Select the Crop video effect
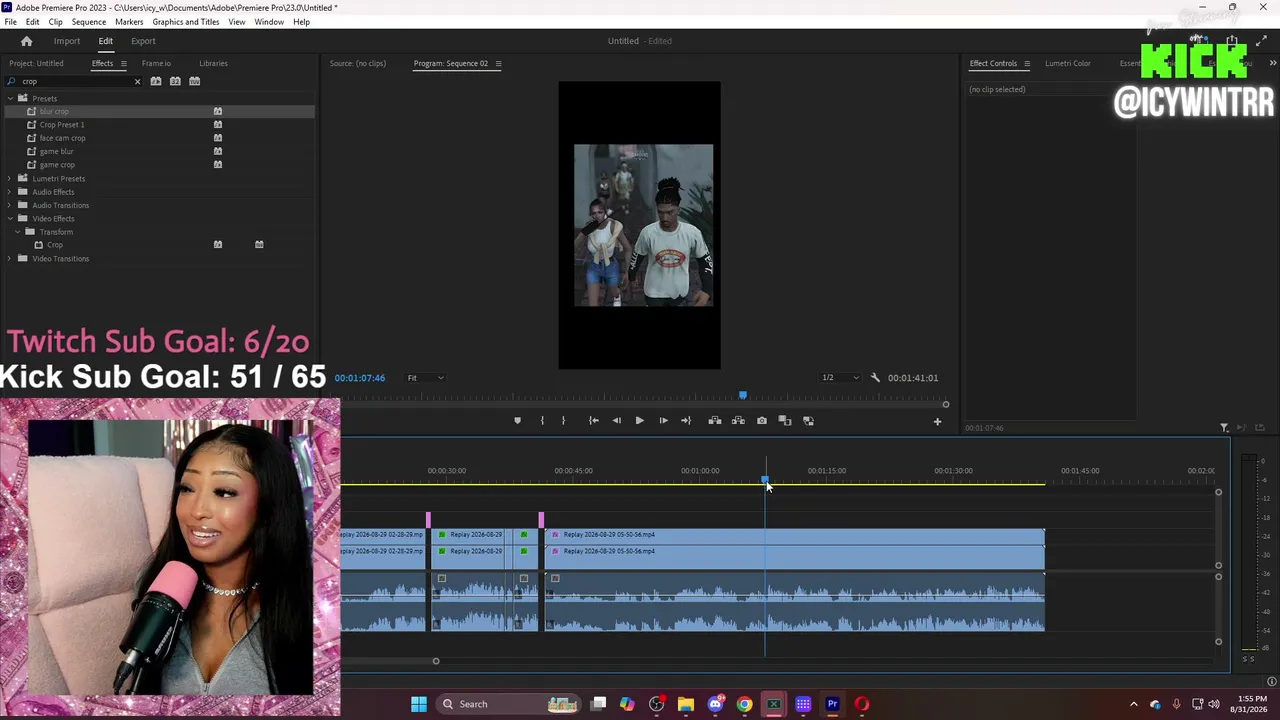The height and width of the screenshot is (720, 1280). (54, 245)
